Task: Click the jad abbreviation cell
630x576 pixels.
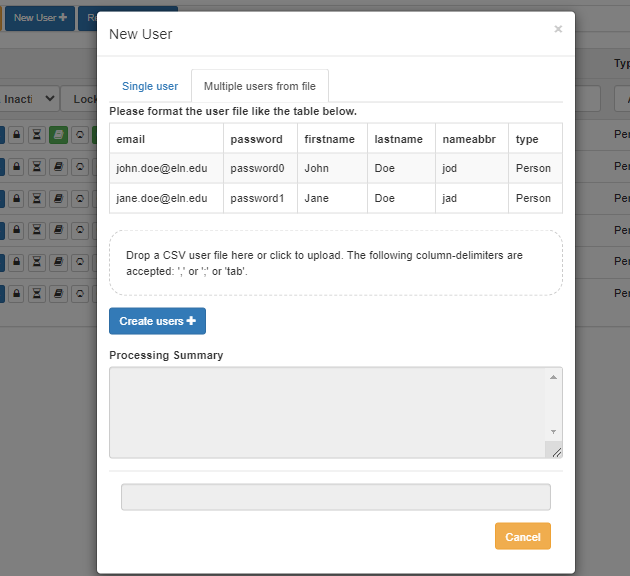Action: coord(472,198)
